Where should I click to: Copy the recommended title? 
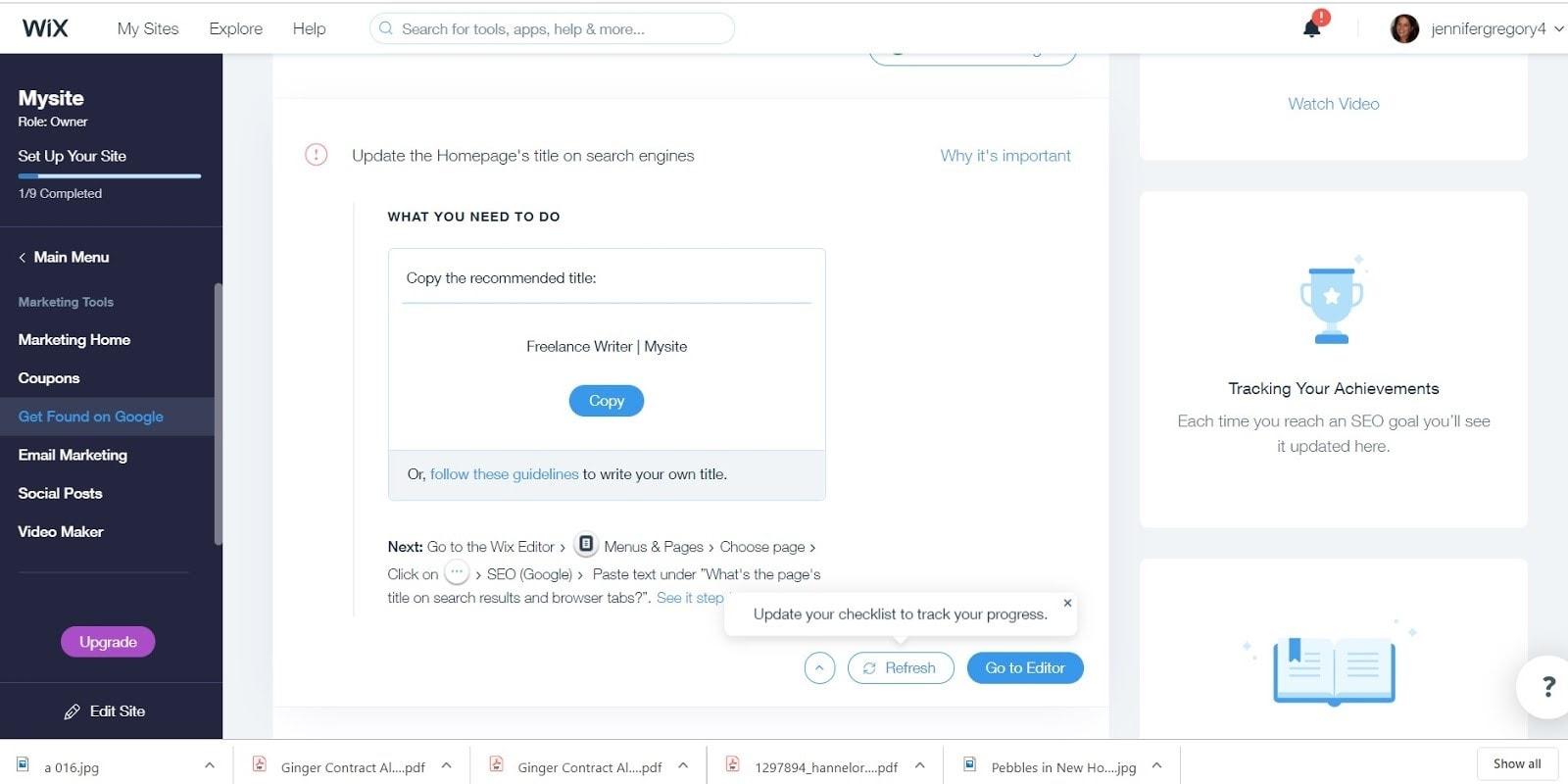(x=607, y=401)
